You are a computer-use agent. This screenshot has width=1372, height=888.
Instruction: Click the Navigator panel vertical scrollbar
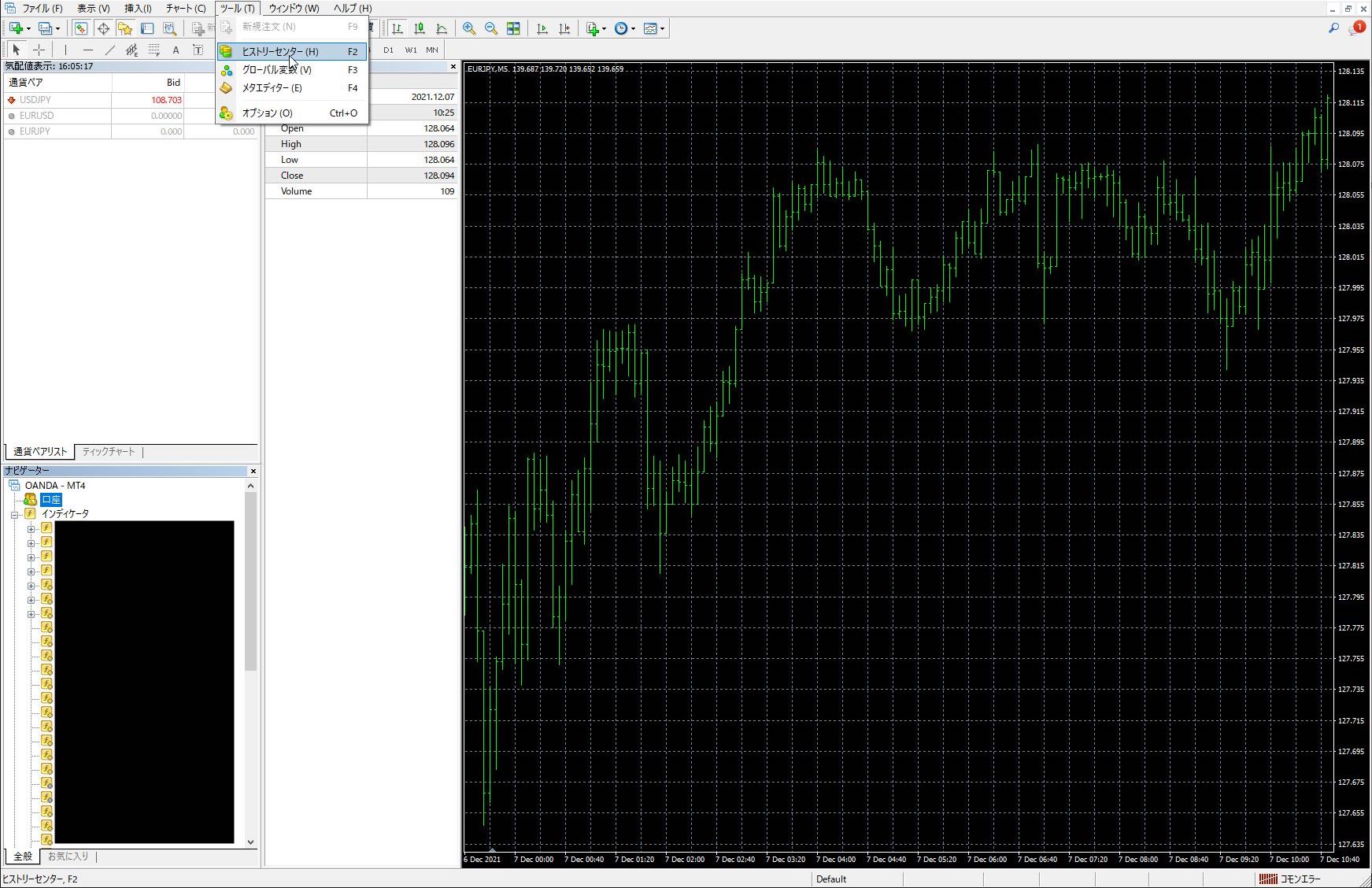[x=250, y=583]
